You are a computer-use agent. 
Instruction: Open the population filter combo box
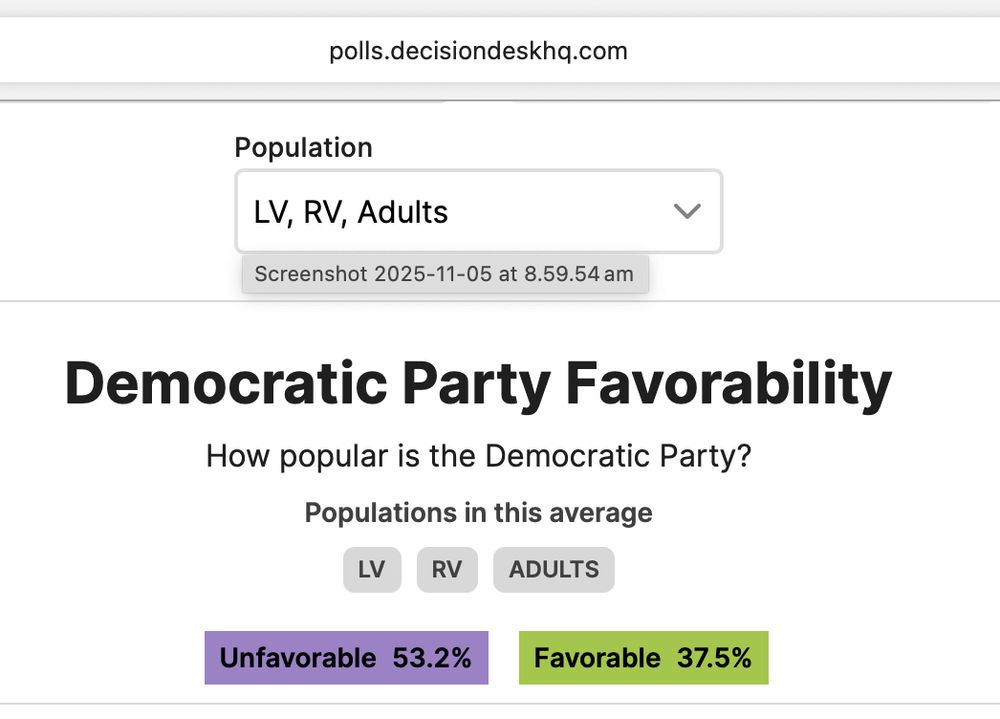coord(478,211)
